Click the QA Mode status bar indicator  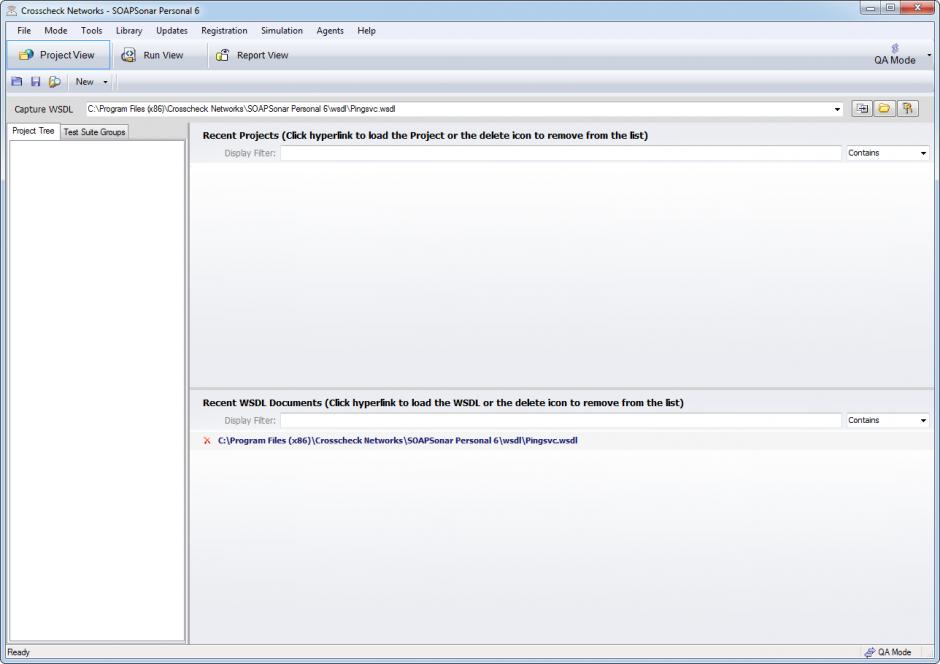(x=888, y=652)
